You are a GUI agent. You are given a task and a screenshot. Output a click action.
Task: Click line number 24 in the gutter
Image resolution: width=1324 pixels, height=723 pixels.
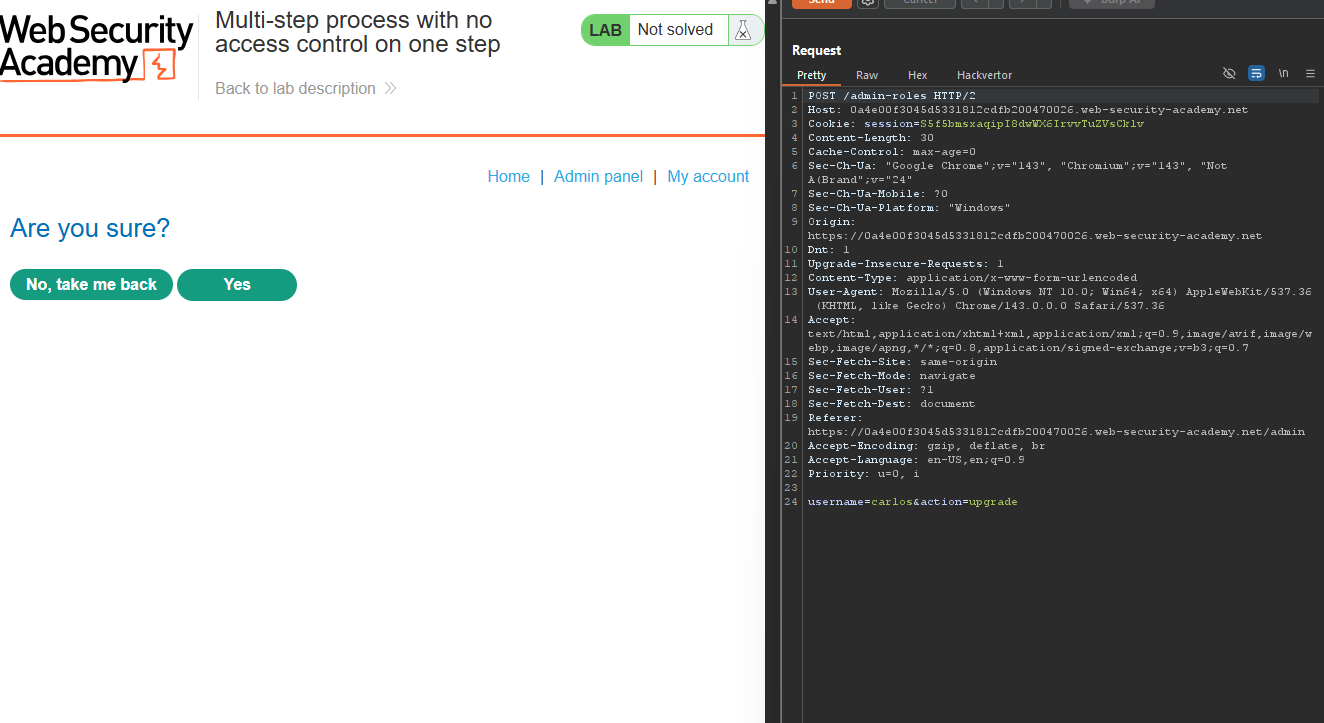792,502
